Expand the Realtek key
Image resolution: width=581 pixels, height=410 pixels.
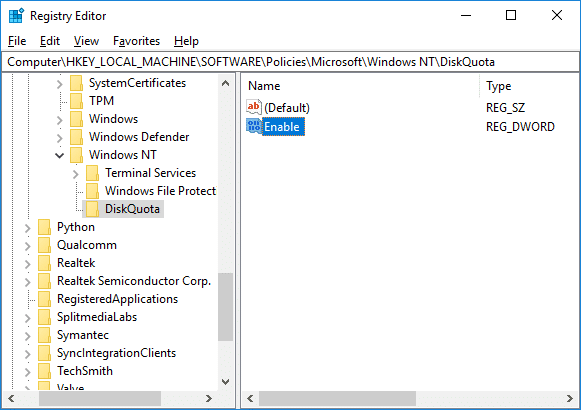(x=27, y=263)
